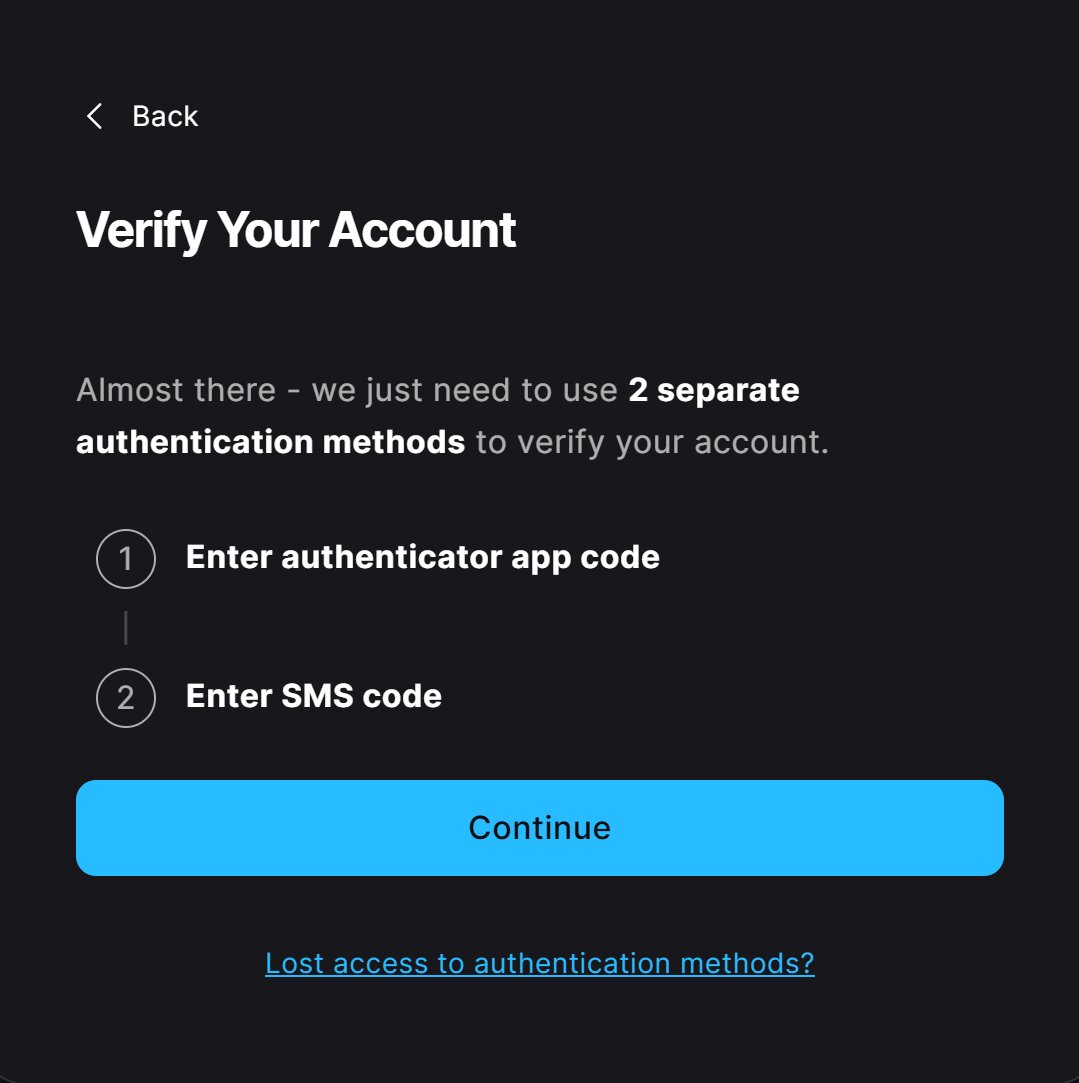The image size is (1079, 1083).
Task: Click the vertical connector between steps
Action: pyautogui.click(x=126, y=628)
